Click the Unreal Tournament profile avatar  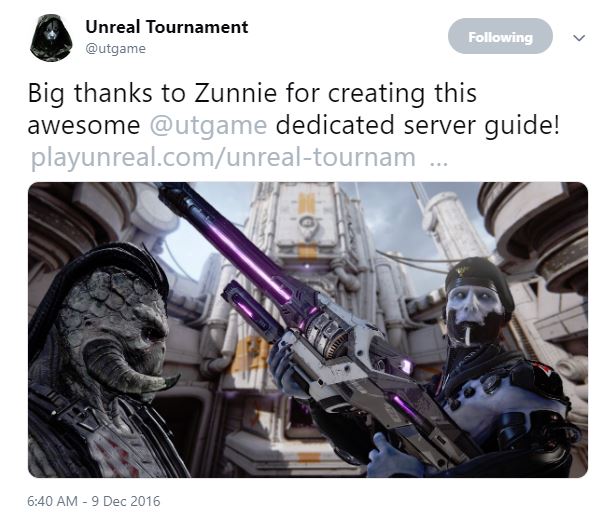[51, 38]
